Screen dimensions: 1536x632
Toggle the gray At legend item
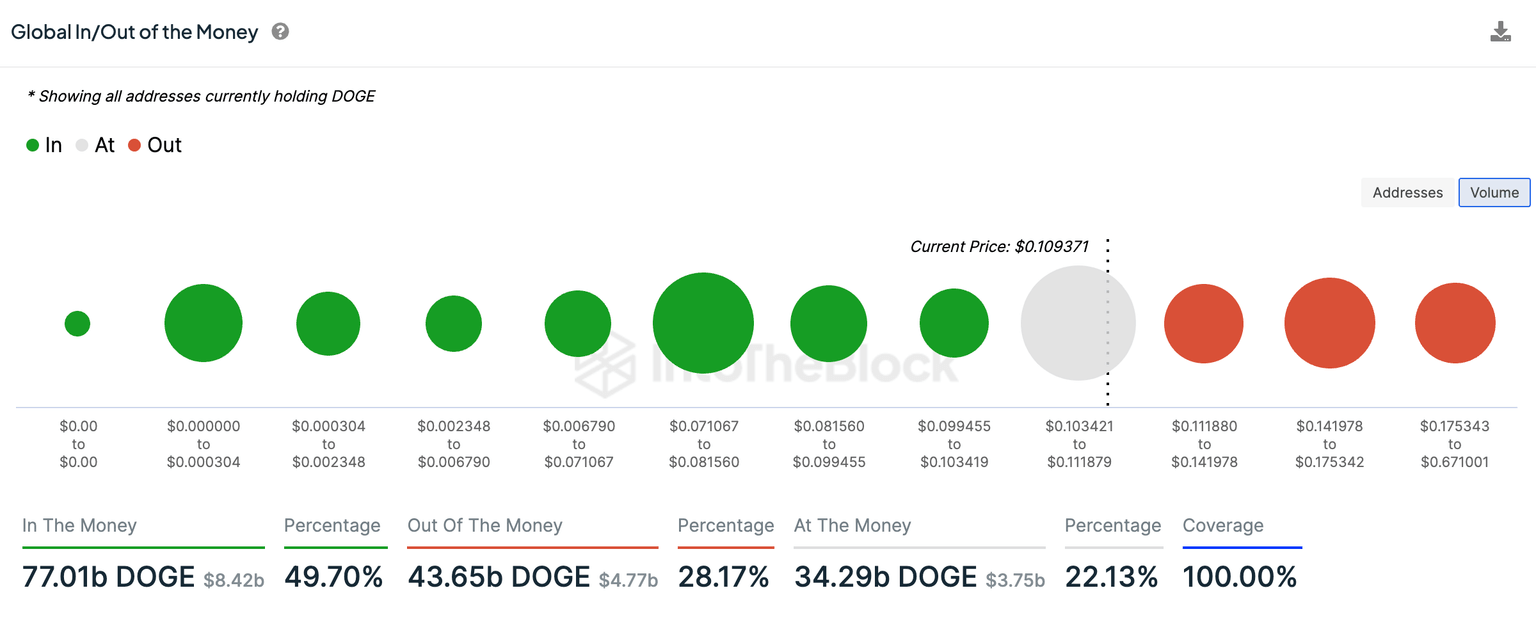click(x=96, y=145)
